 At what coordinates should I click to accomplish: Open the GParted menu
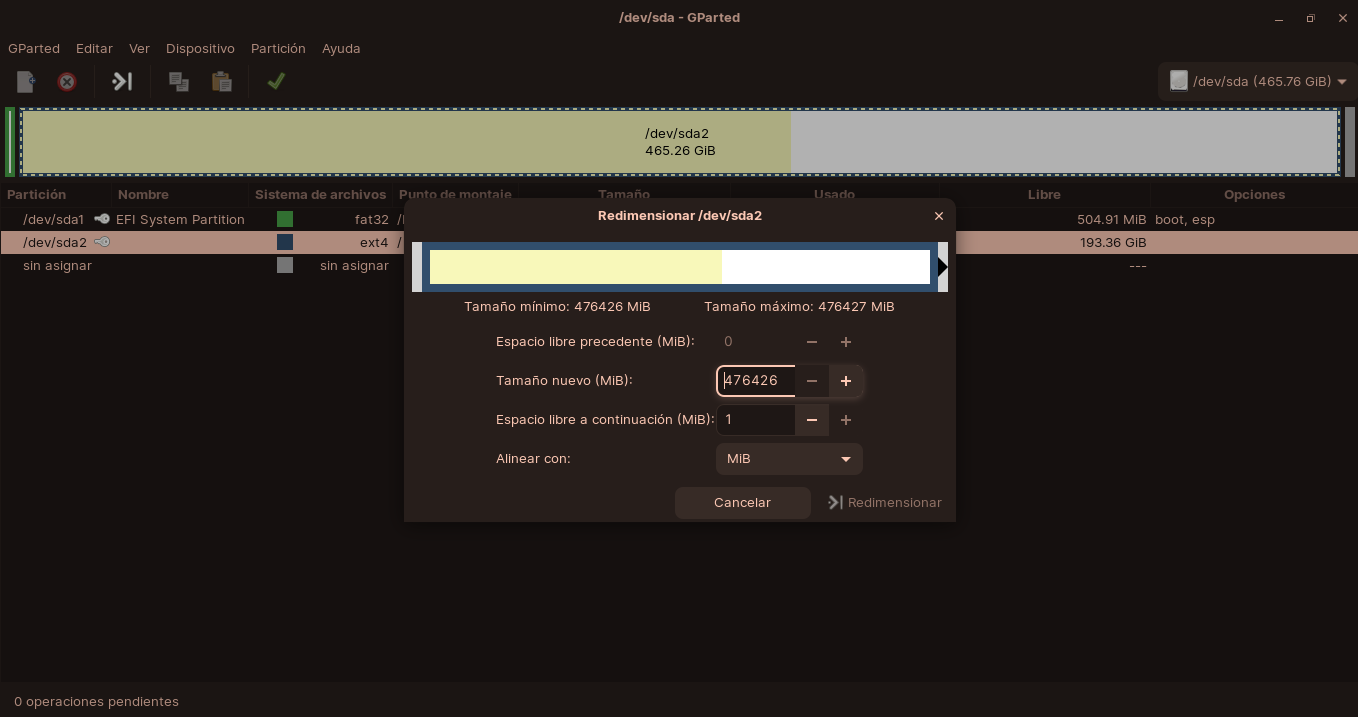coord(34,48)
